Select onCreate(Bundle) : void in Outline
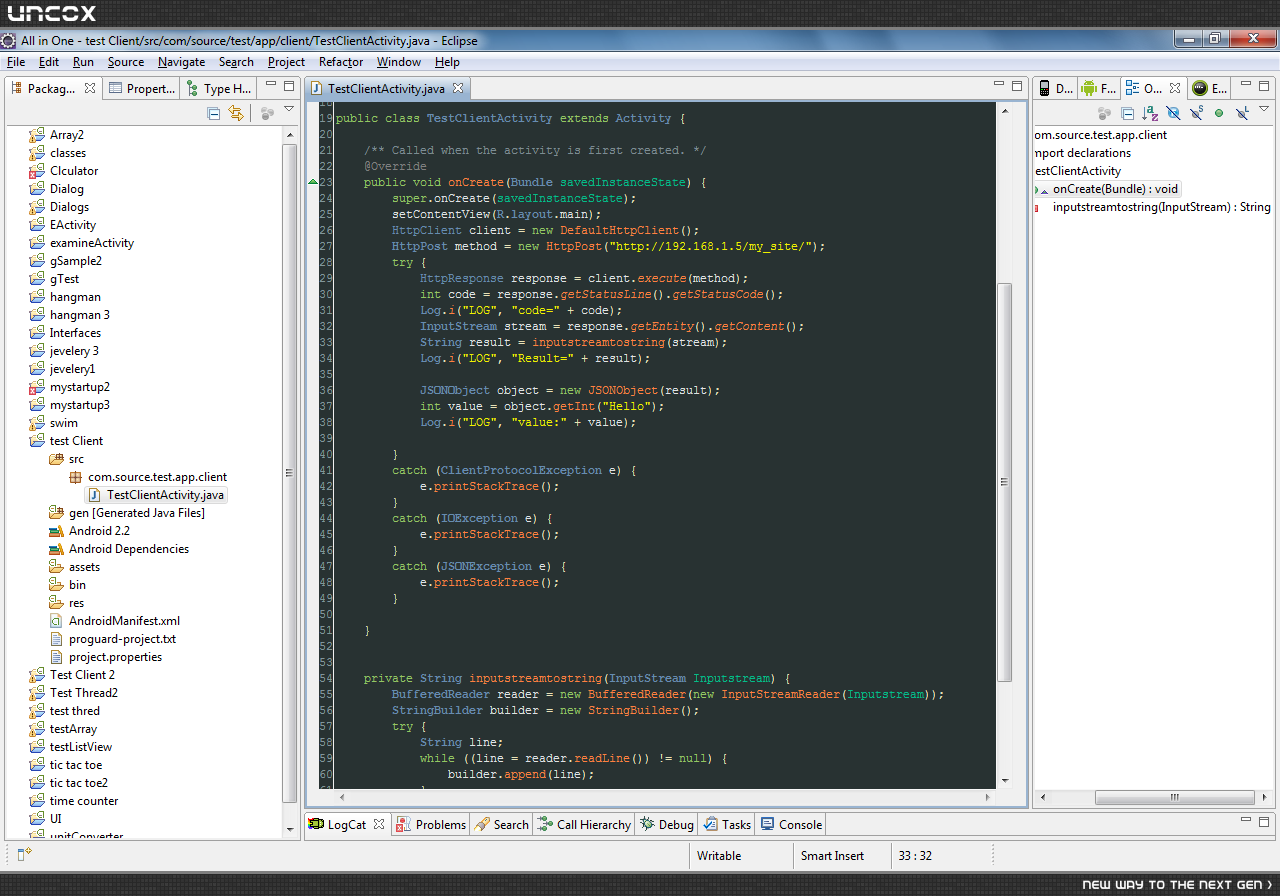The image size is (1280, 896). (x=1115, y=188)
